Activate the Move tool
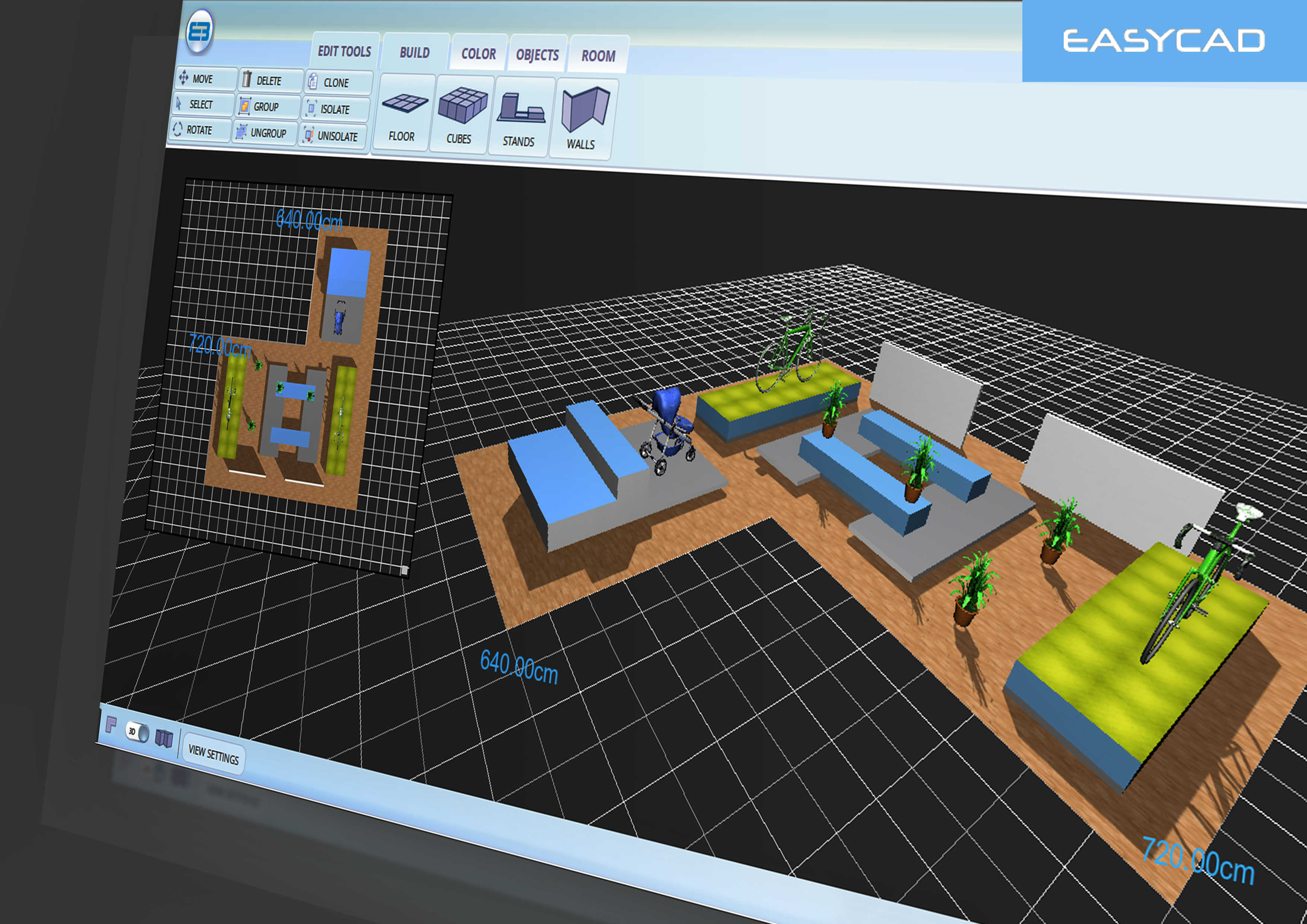The image size is (1307, 924). (x=206, y=79)
